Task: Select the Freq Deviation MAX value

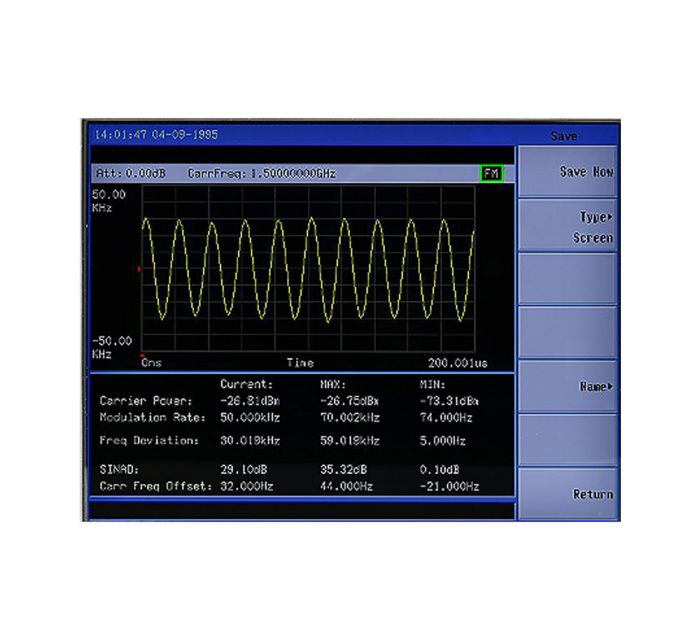Action: click(350, 441)
